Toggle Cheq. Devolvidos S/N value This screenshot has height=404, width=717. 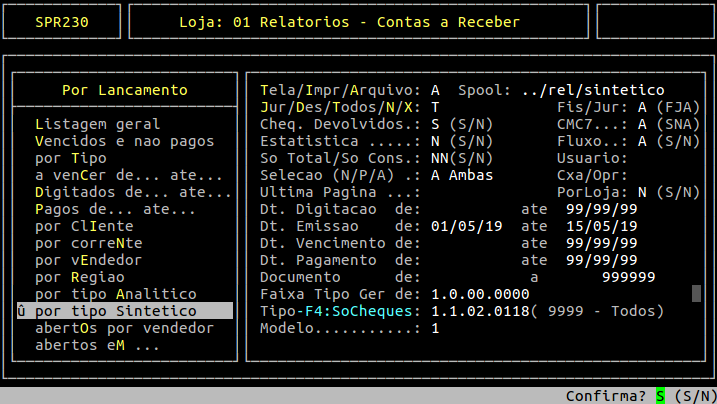435,124
